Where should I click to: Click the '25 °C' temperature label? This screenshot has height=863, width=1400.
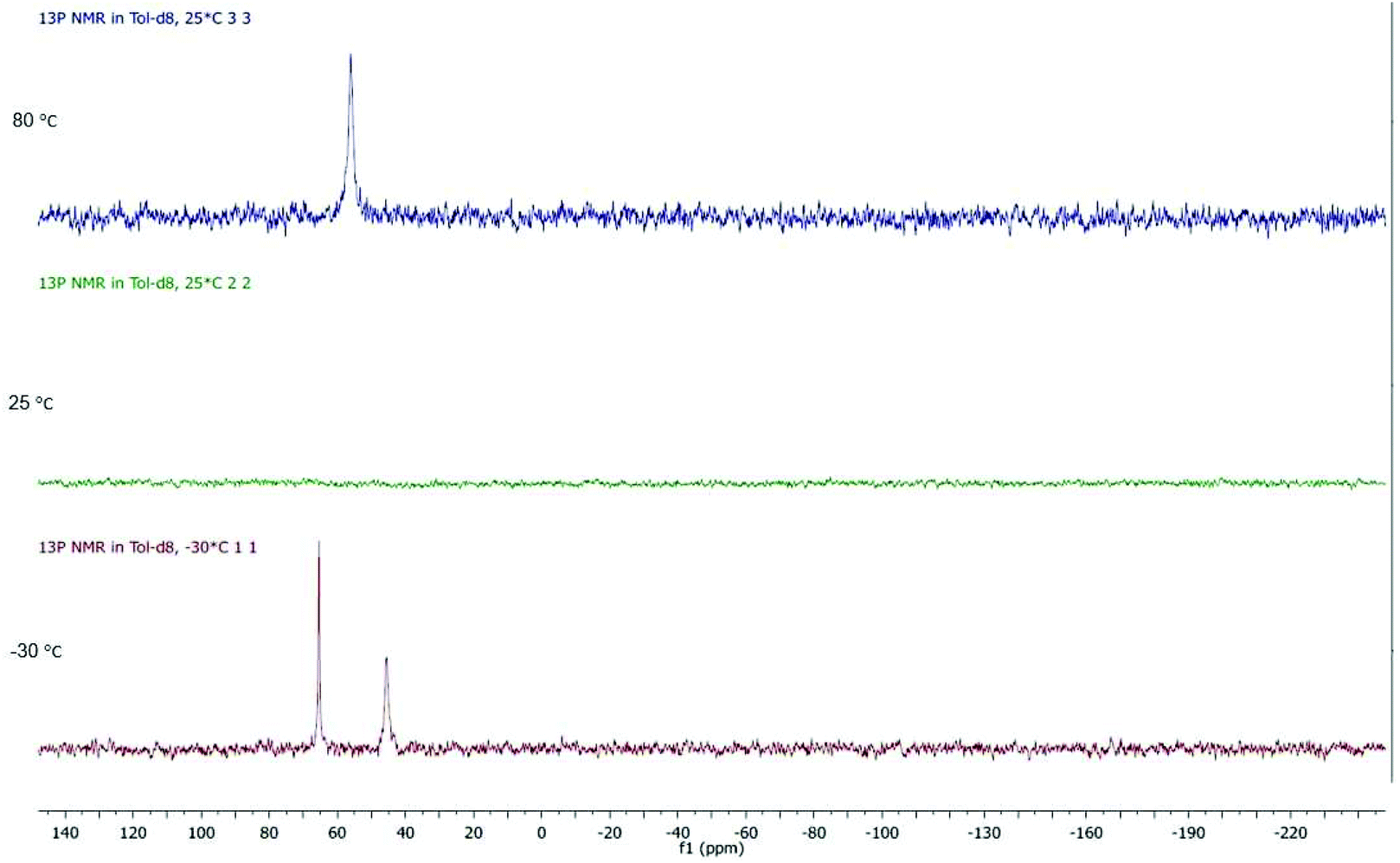coord(31,403)
